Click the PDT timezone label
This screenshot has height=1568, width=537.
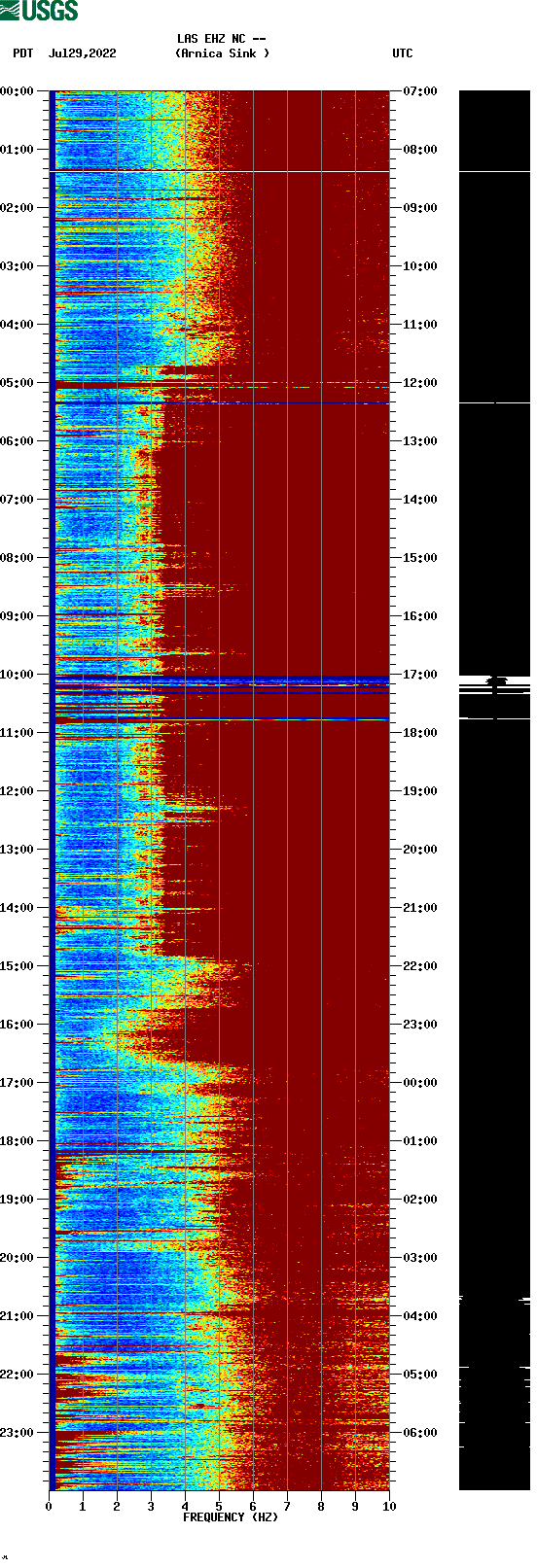point(23,53)
